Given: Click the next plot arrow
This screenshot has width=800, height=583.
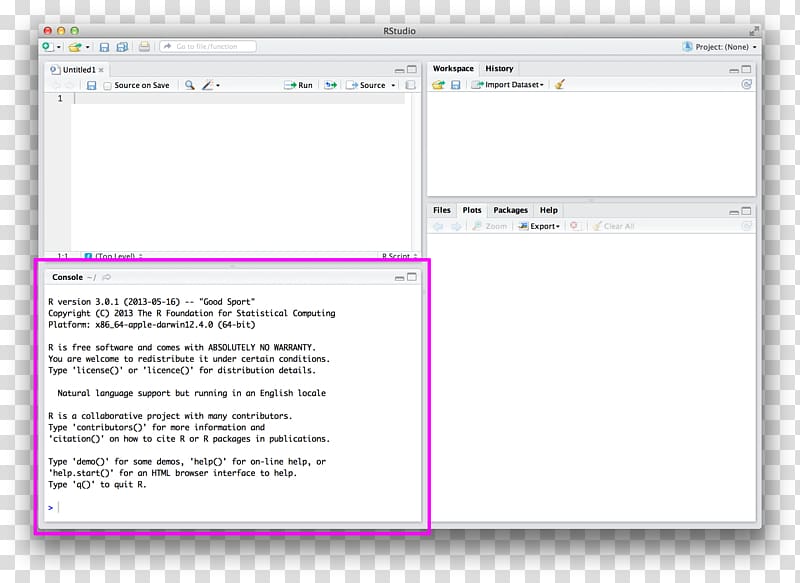Looking at the screenshot, I should coord(456,226).
